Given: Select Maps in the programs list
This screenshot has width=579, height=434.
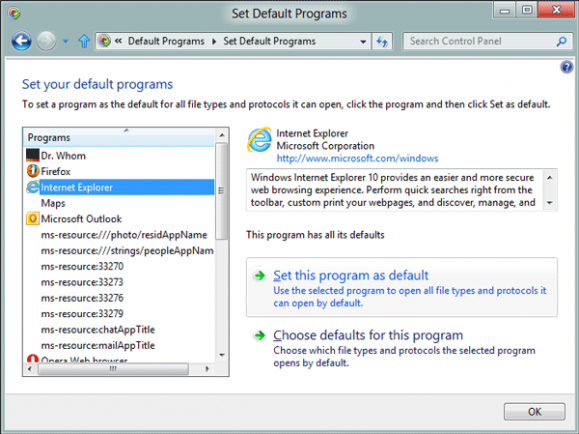Looking at the screenshot, I should [x=53, y=203].
